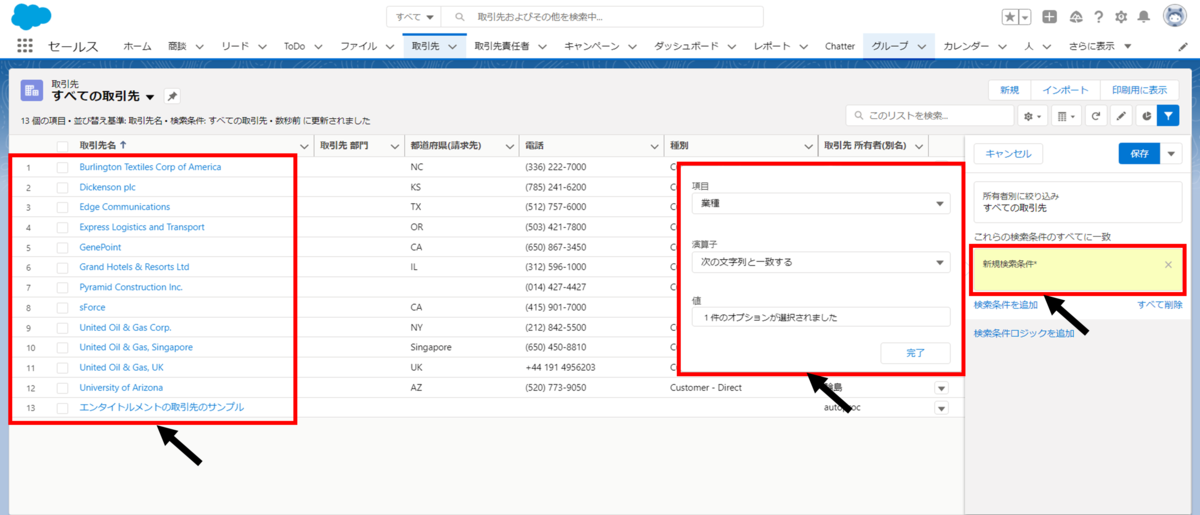This screenshot has width=1200, height=515.
Task: Open the レポート tab
Action: point(771,47)
